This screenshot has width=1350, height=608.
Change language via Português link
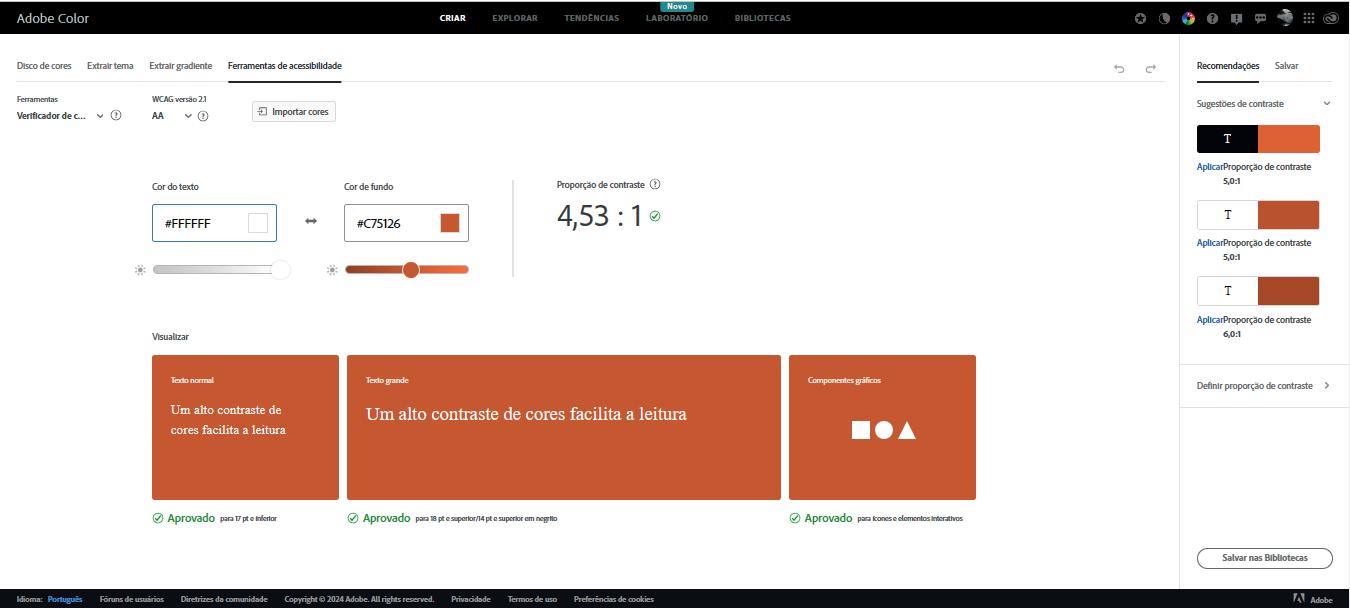point(65,599)
